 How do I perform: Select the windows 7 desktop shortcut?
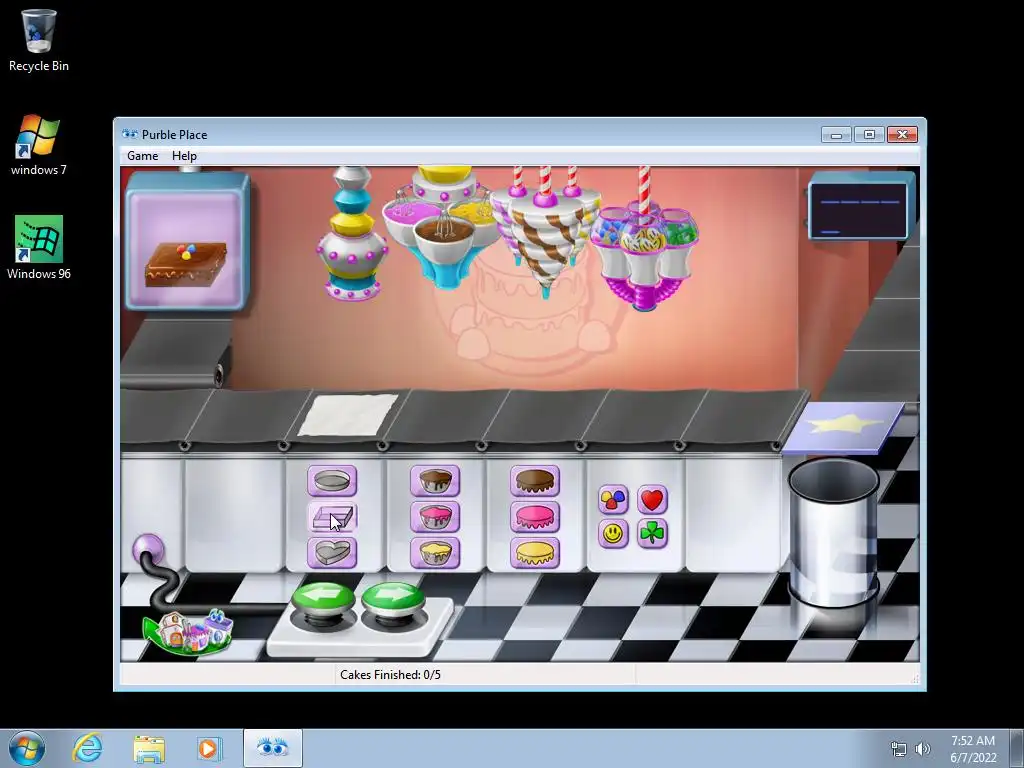point(39,145)
